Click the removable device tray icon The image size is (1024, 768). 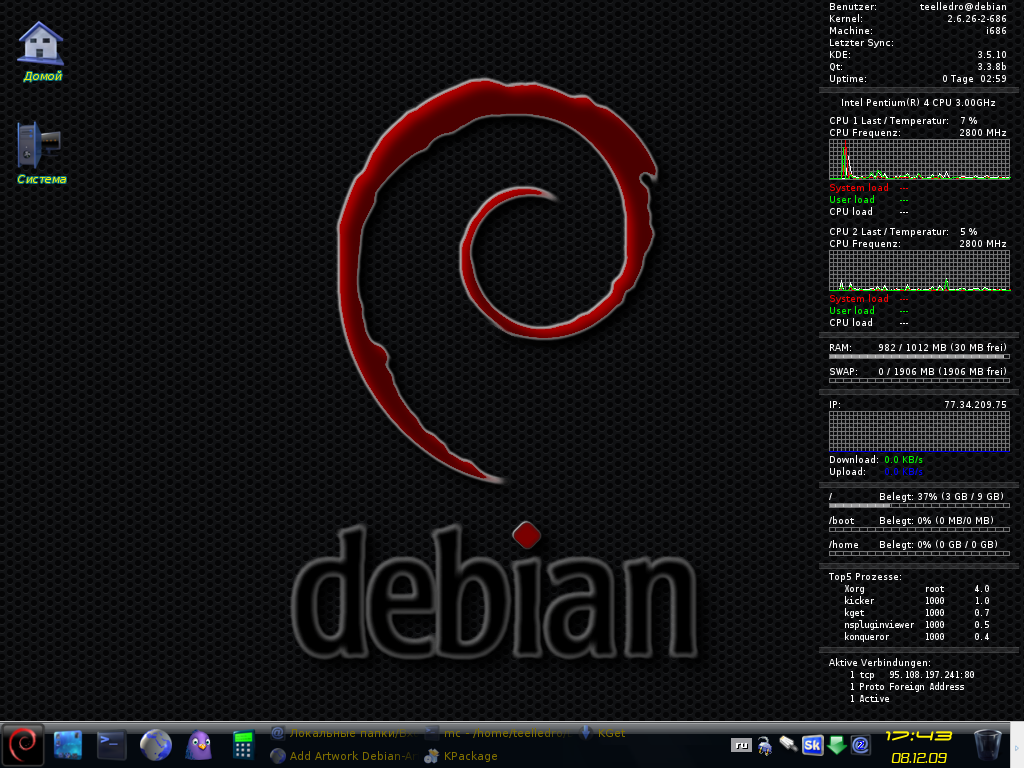tap(788, 744)
